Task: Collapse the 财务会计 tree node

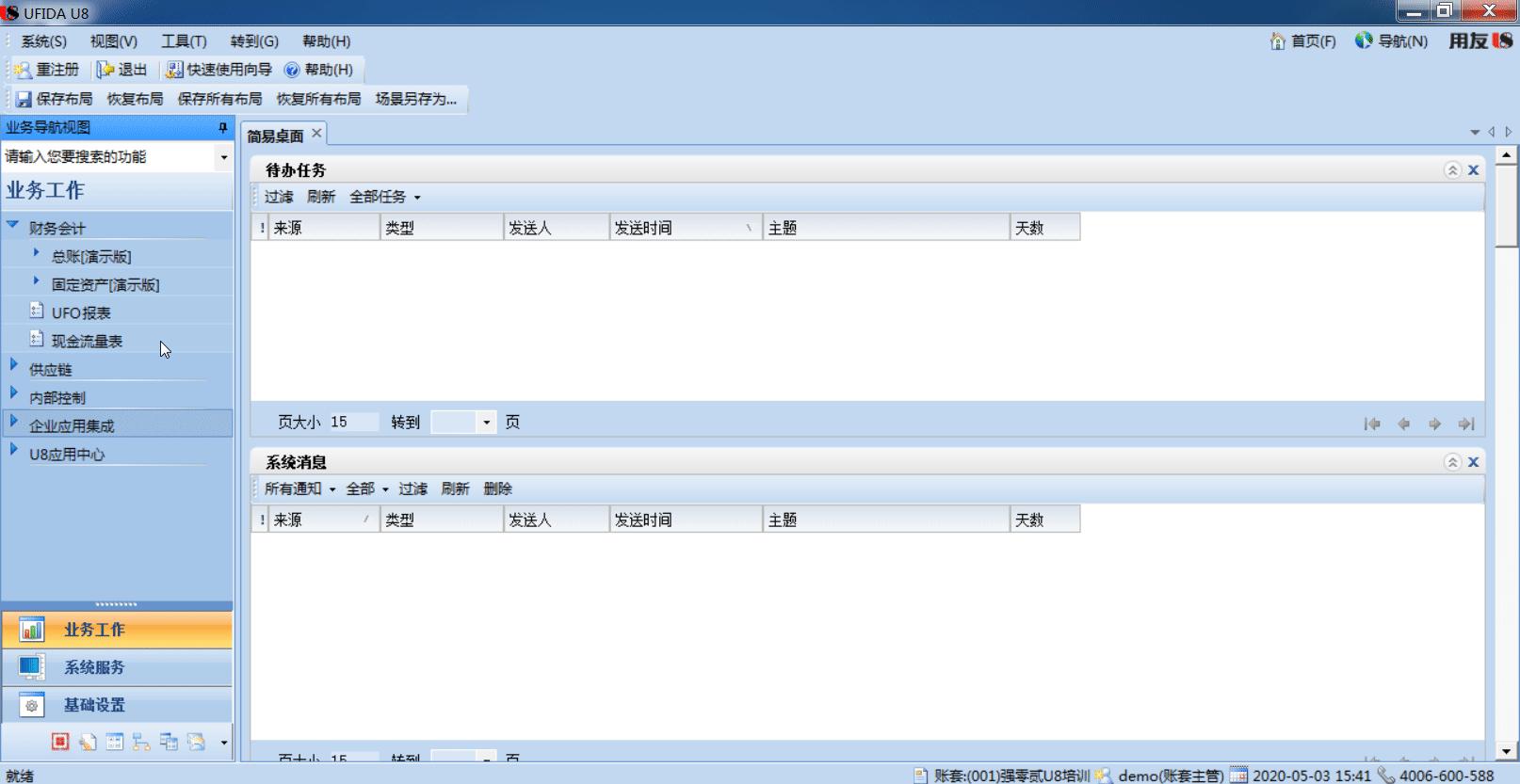Action: [x=13, y=226]
